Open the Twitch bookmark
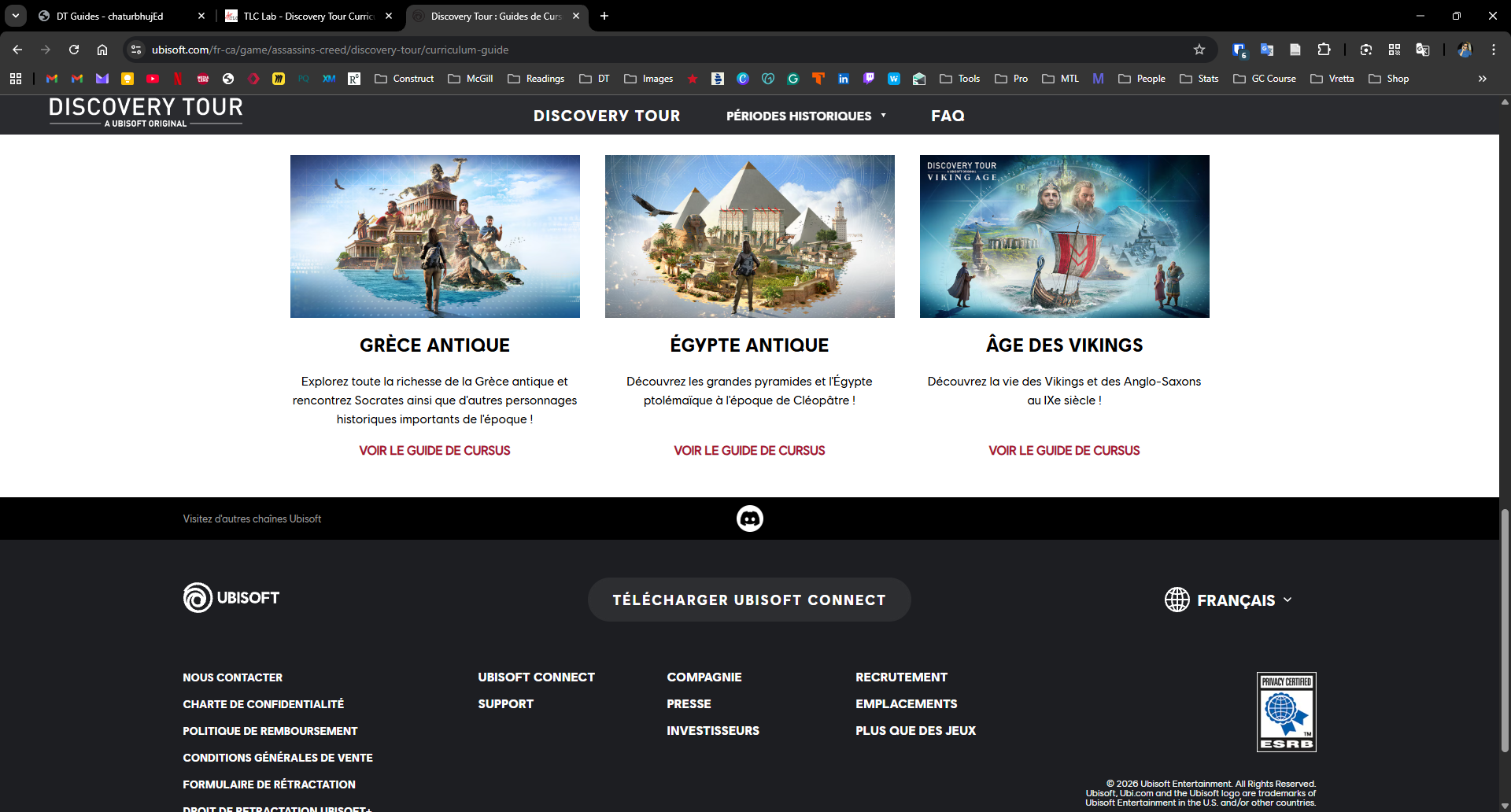1511x812 pixels. [x=869, y=79]
